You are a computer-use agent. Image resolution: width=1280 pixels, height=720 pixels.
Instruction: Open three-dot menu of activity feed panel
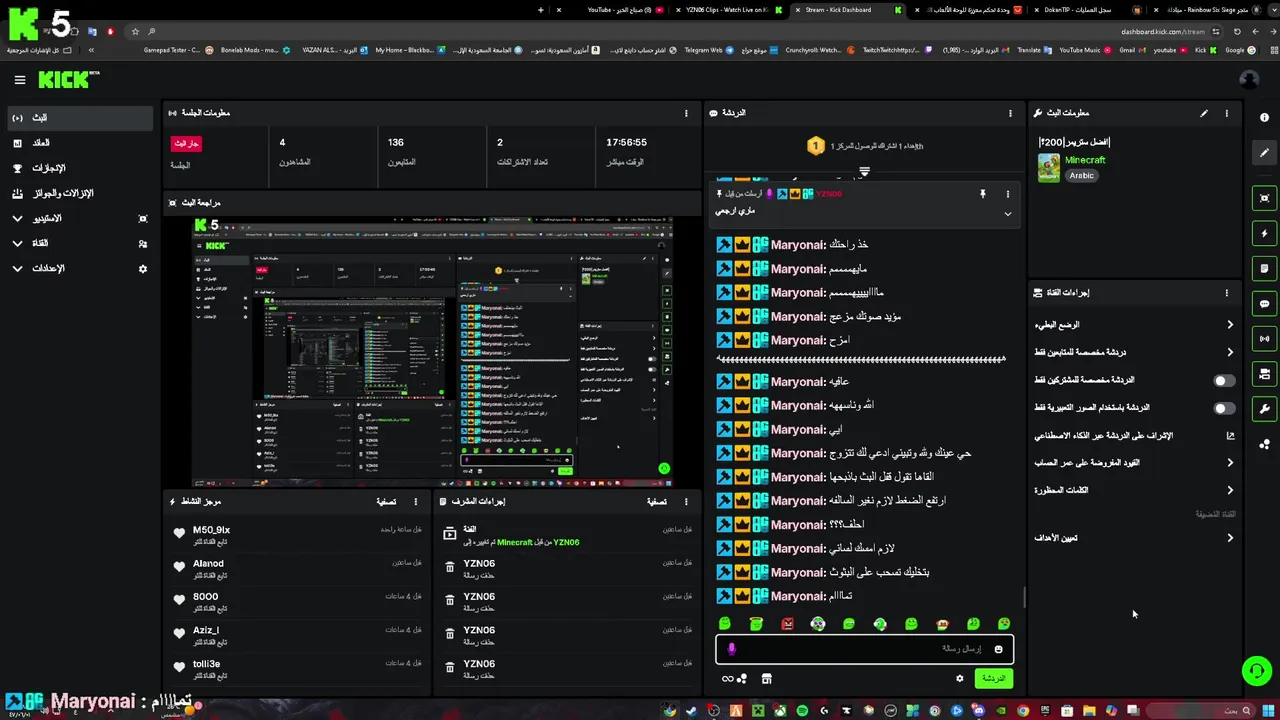pyautogui.click(x=415, y=501)
